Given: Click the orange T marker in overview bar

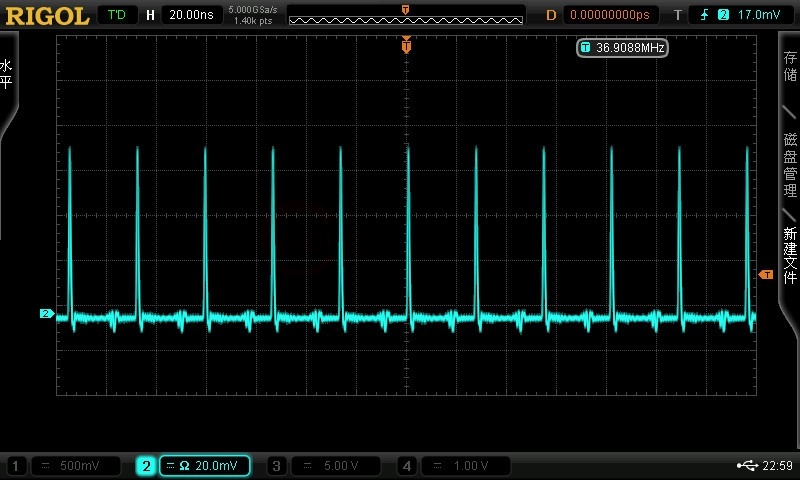Looking at the screenshot, I should (x=405, y=9).
